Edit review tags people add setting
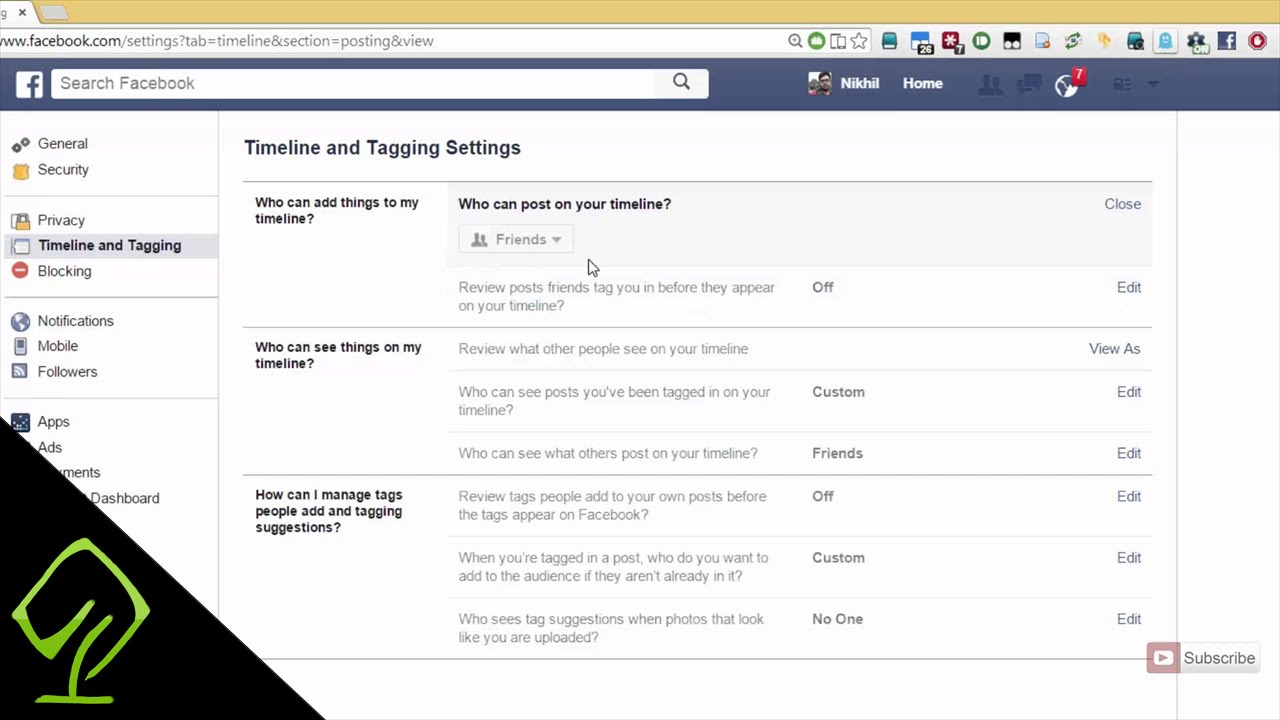This screenshot has height=720, width=1280. point(1128,496)
